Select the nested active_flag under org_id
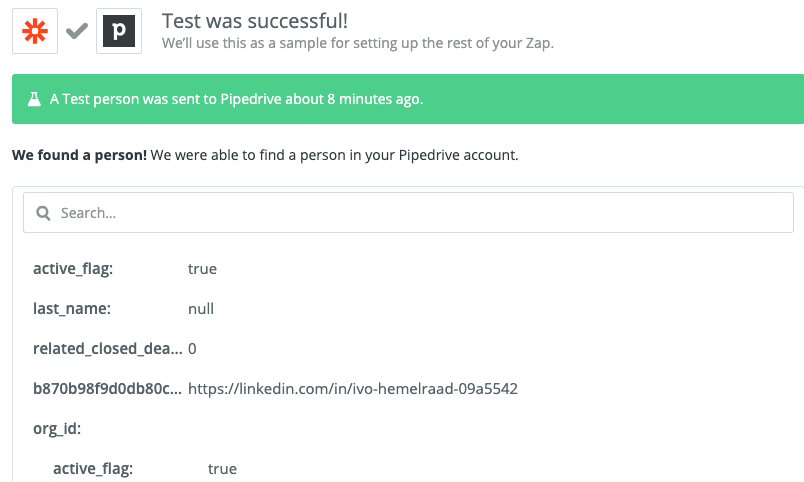Viewport: 804px width, 482px height. 93,469
